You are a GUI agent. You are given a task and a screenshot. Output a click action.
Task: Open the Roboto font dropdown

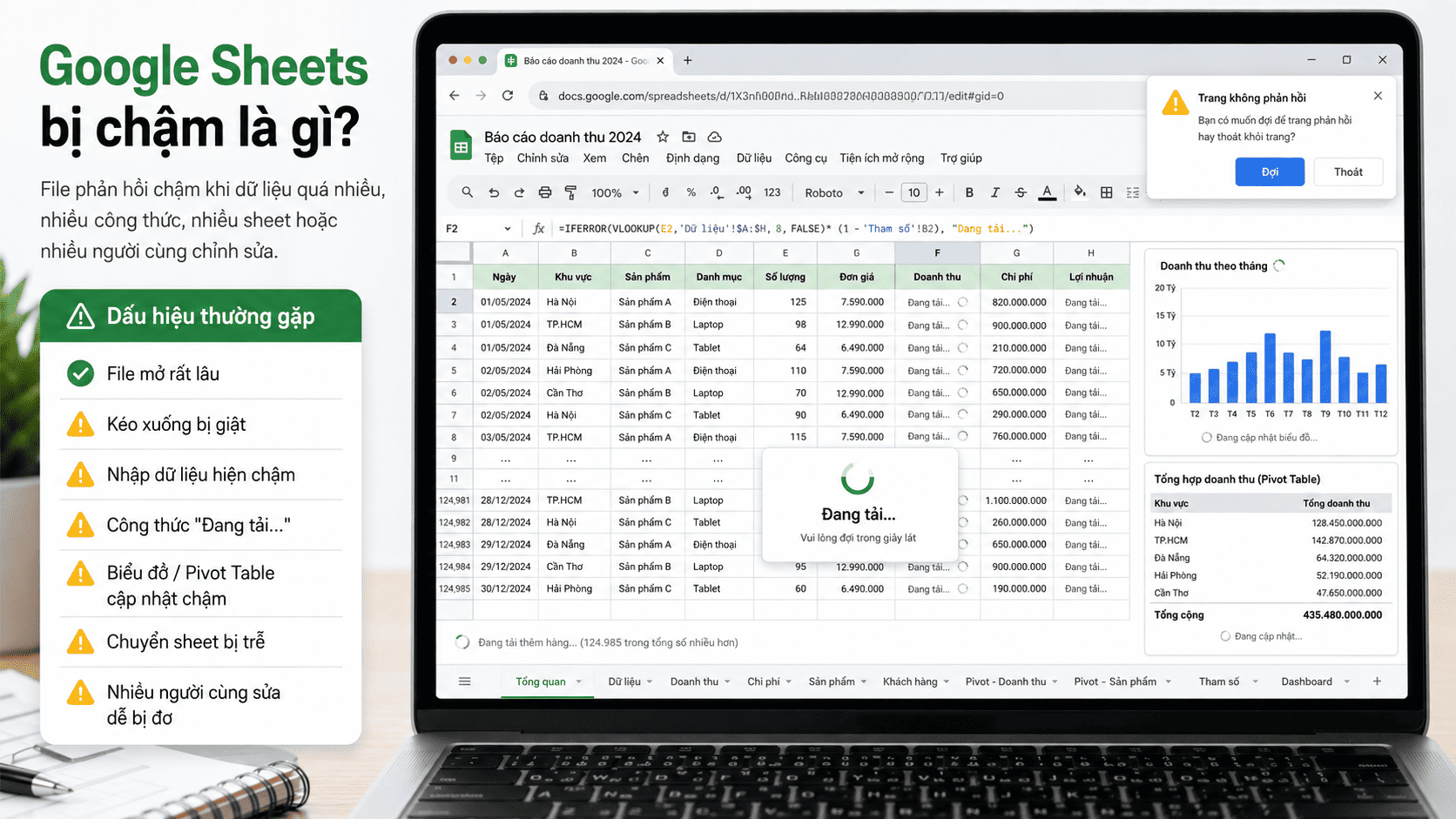(x=834, y=192)
